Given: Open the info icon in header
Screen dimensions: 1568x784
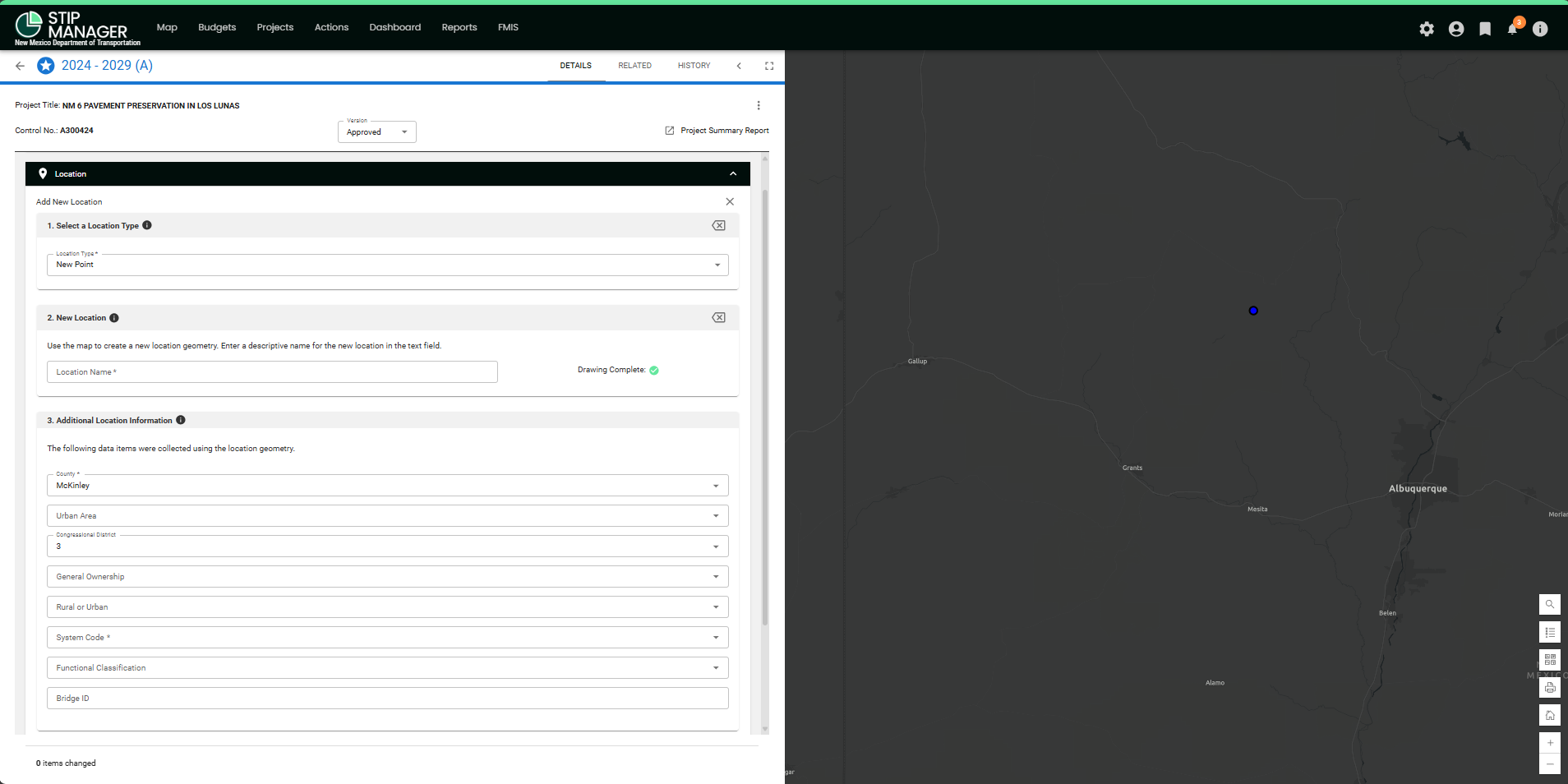Looking at the screenshot, I should pos(1540,29).
